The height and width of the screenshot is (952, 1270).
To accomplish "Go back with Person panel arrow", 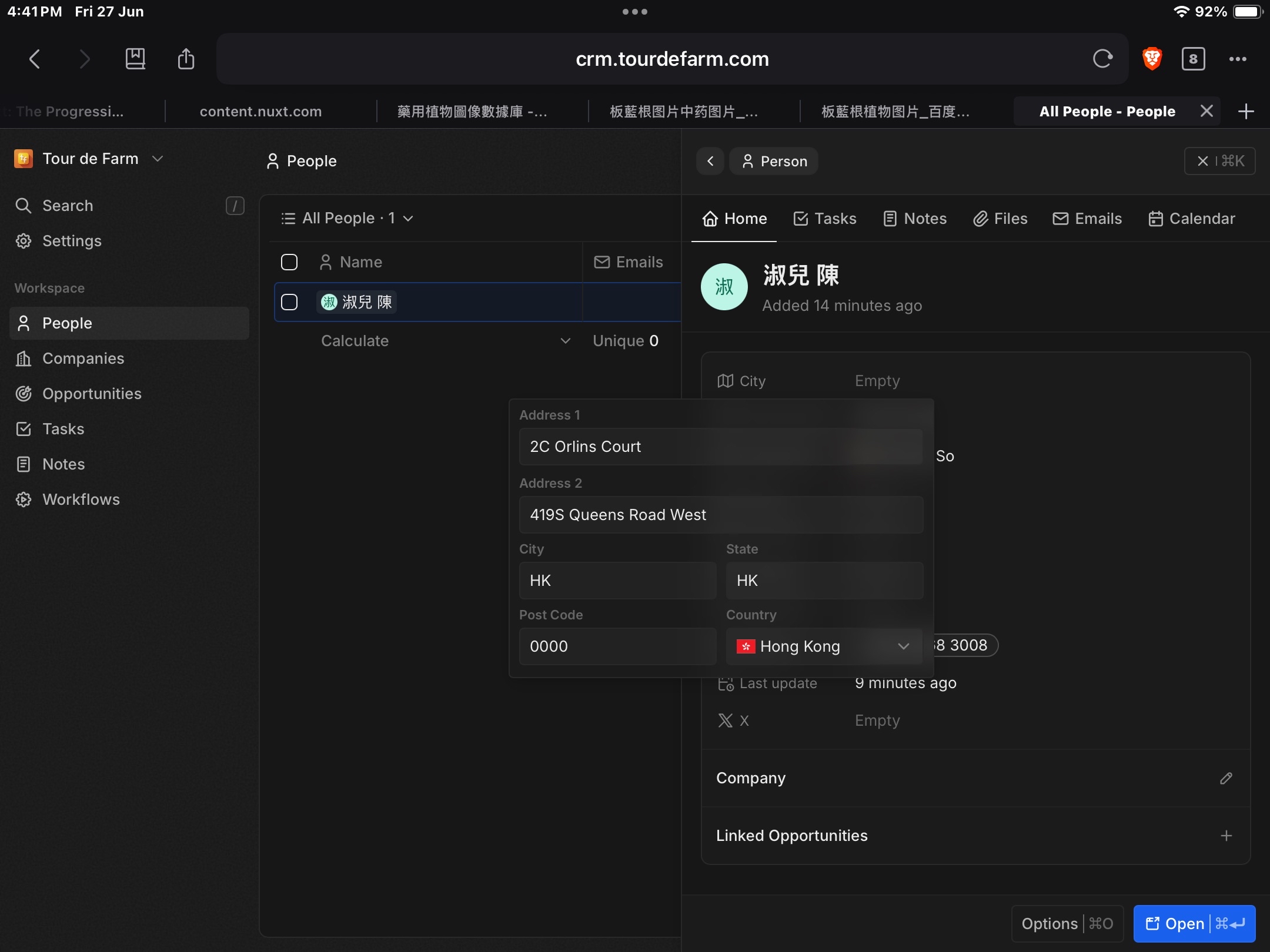I will point(710,161).
